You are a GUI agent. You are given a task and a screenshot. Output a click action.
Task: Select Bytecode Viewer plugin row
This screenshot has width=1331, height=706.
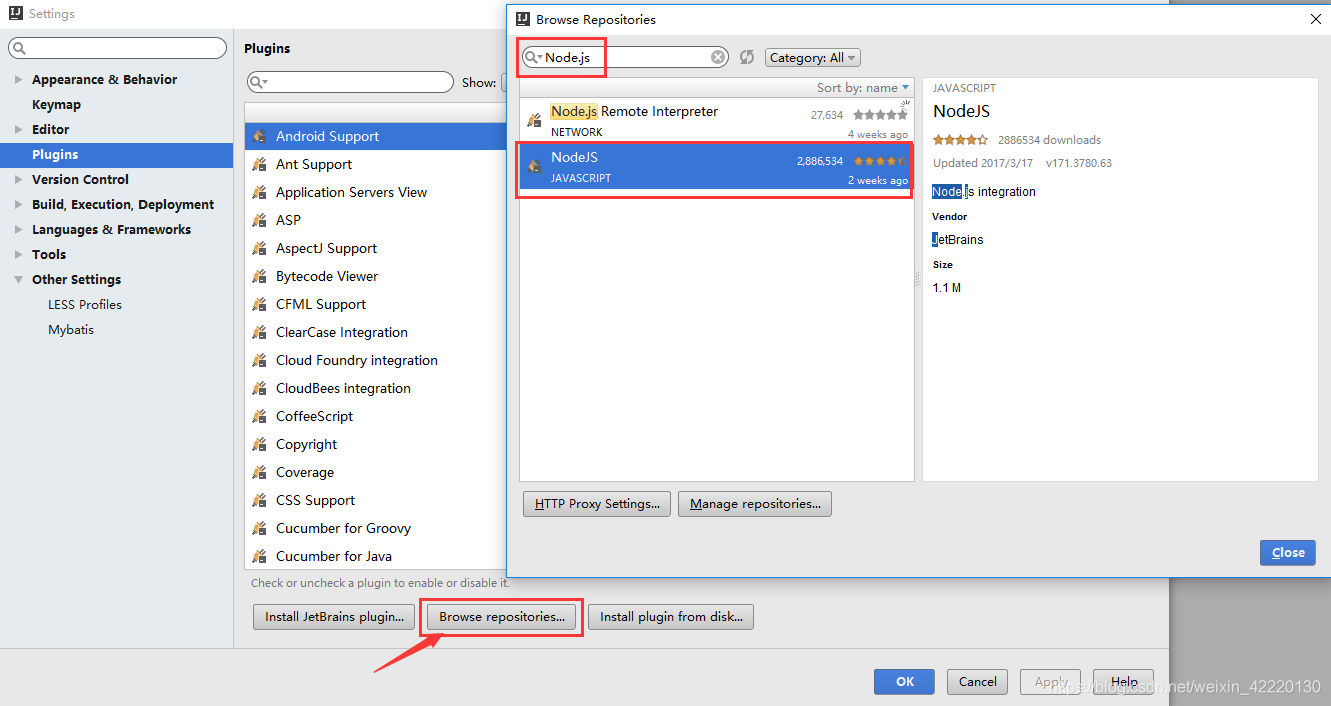[x=376, y=276]
